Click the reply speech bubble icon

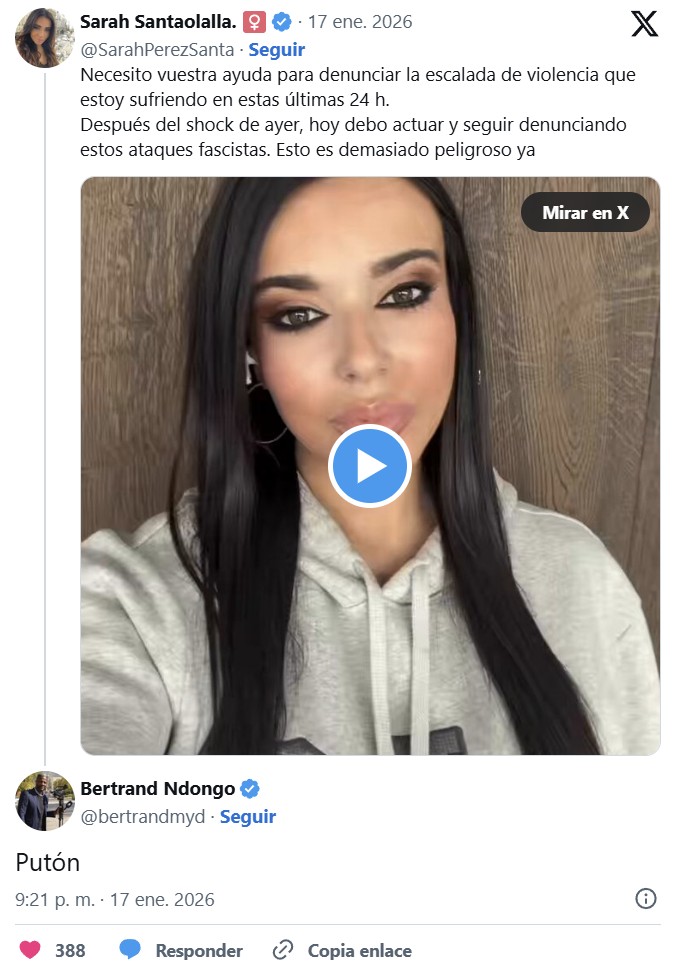click(130, 949)
